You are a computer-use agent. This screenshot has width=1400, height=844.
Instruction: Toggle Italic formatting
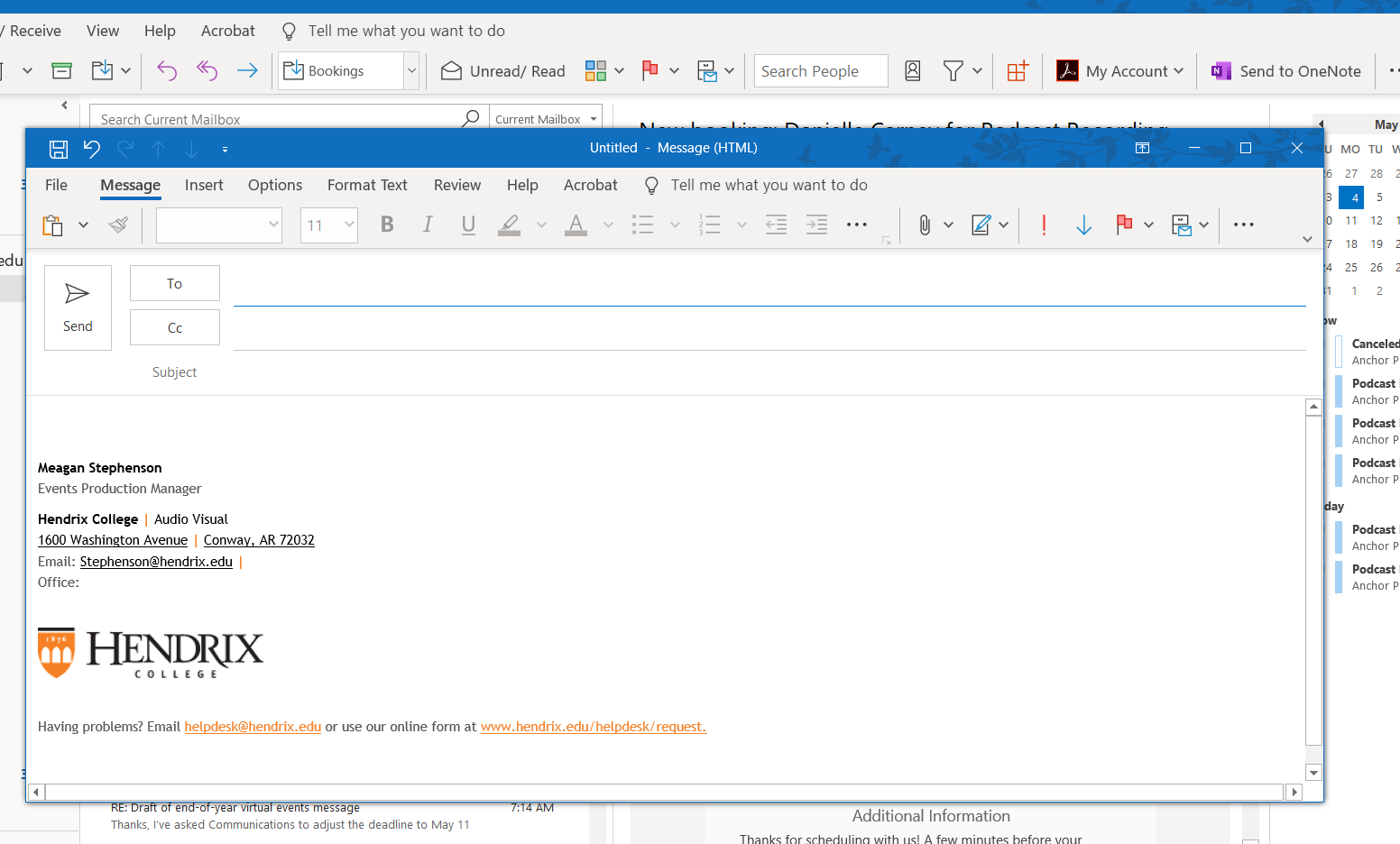click(x=428, y=225)
